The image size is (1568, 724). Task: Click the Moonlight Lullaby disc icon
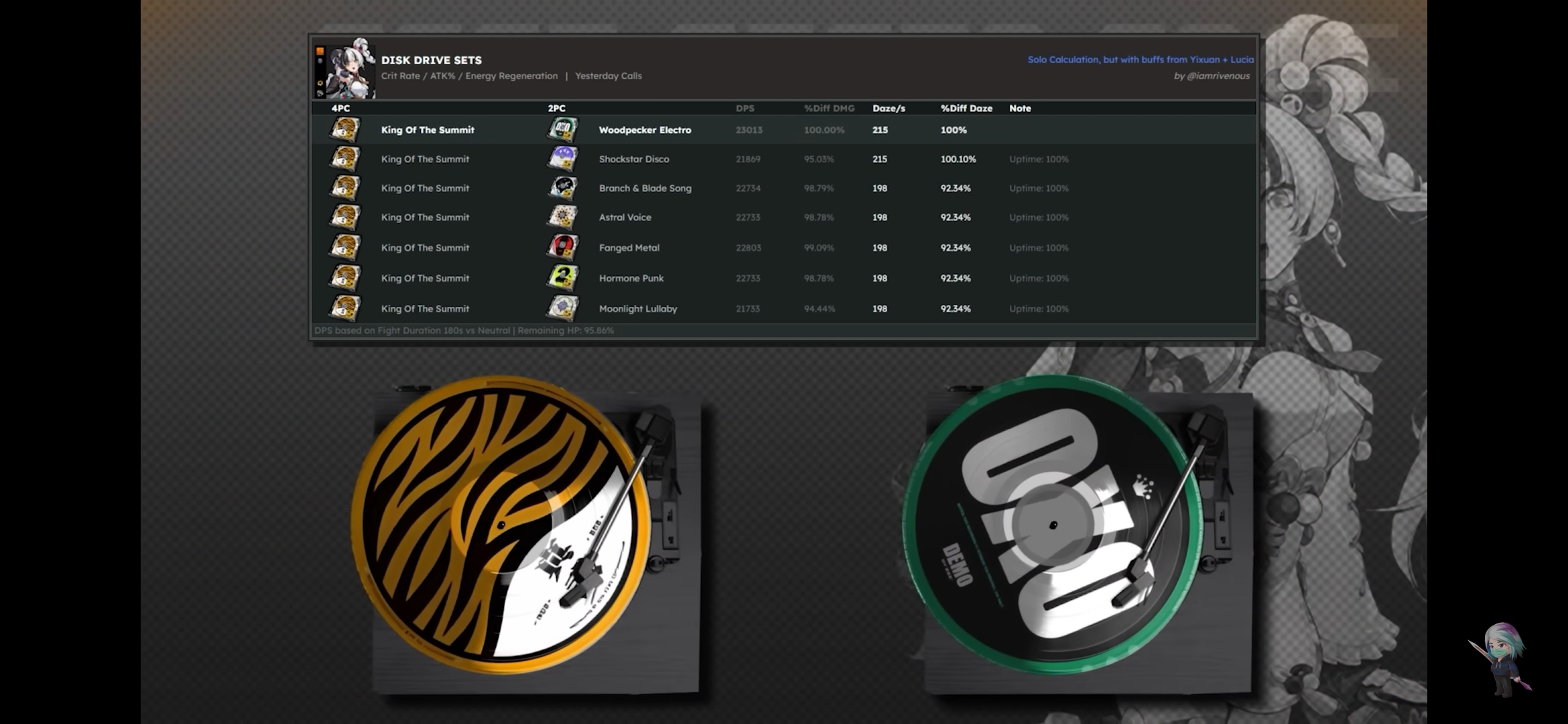click(x=563, y=308)
